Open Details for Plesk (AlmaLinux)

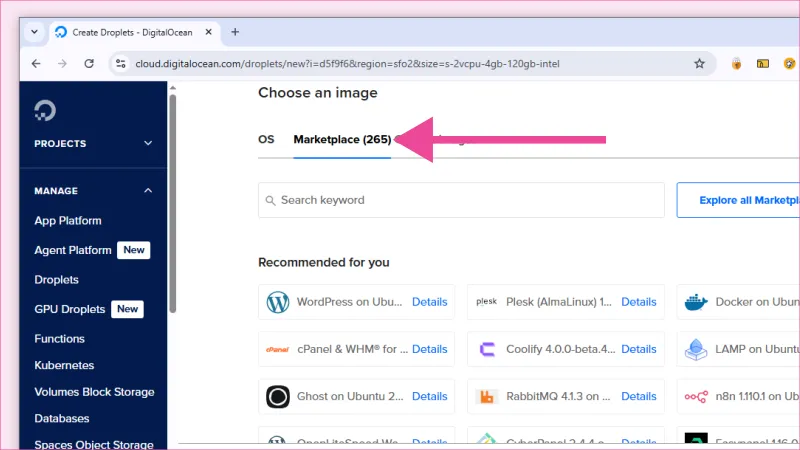(639, 302)
